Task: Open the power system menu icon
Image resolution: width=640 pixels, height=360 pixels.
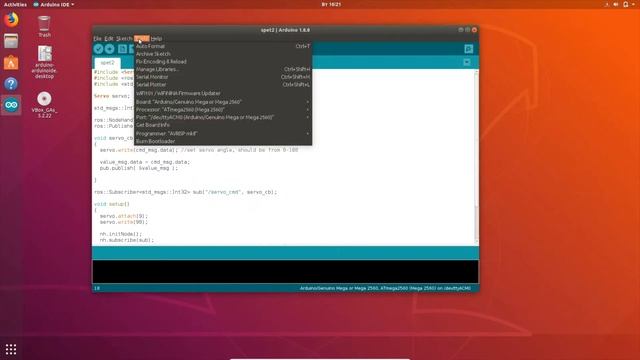Action: 626,4
